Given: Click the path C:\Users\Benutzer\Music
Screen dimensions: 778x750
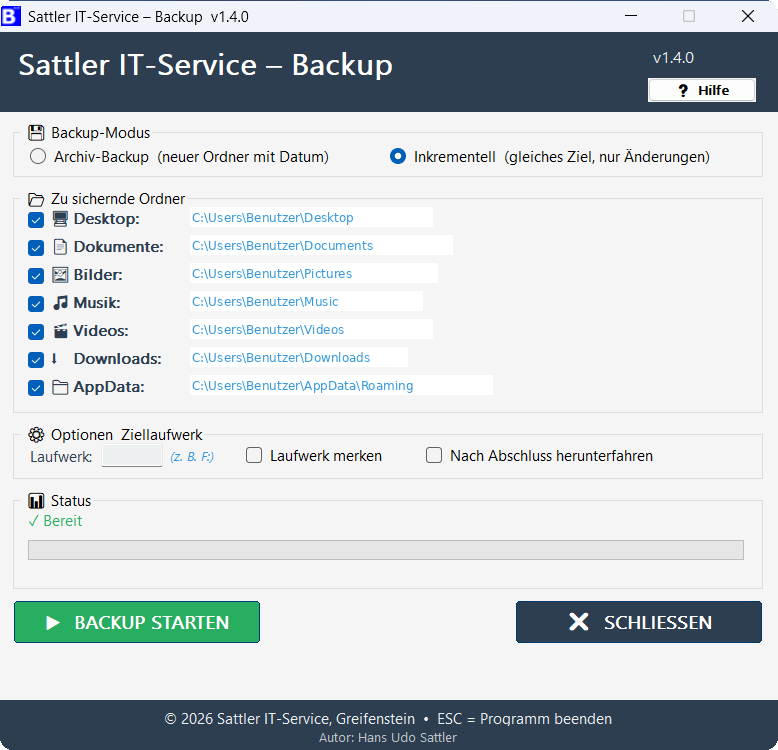Looking at the screenshot, I should (265, 302).
